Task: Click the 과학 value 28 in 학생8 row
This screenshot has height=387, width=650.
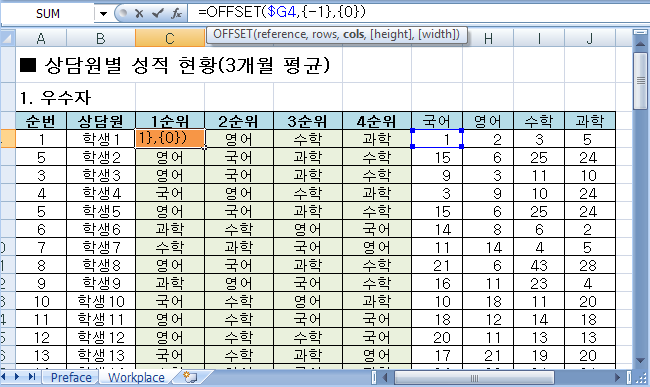Action: pos(590,265)
